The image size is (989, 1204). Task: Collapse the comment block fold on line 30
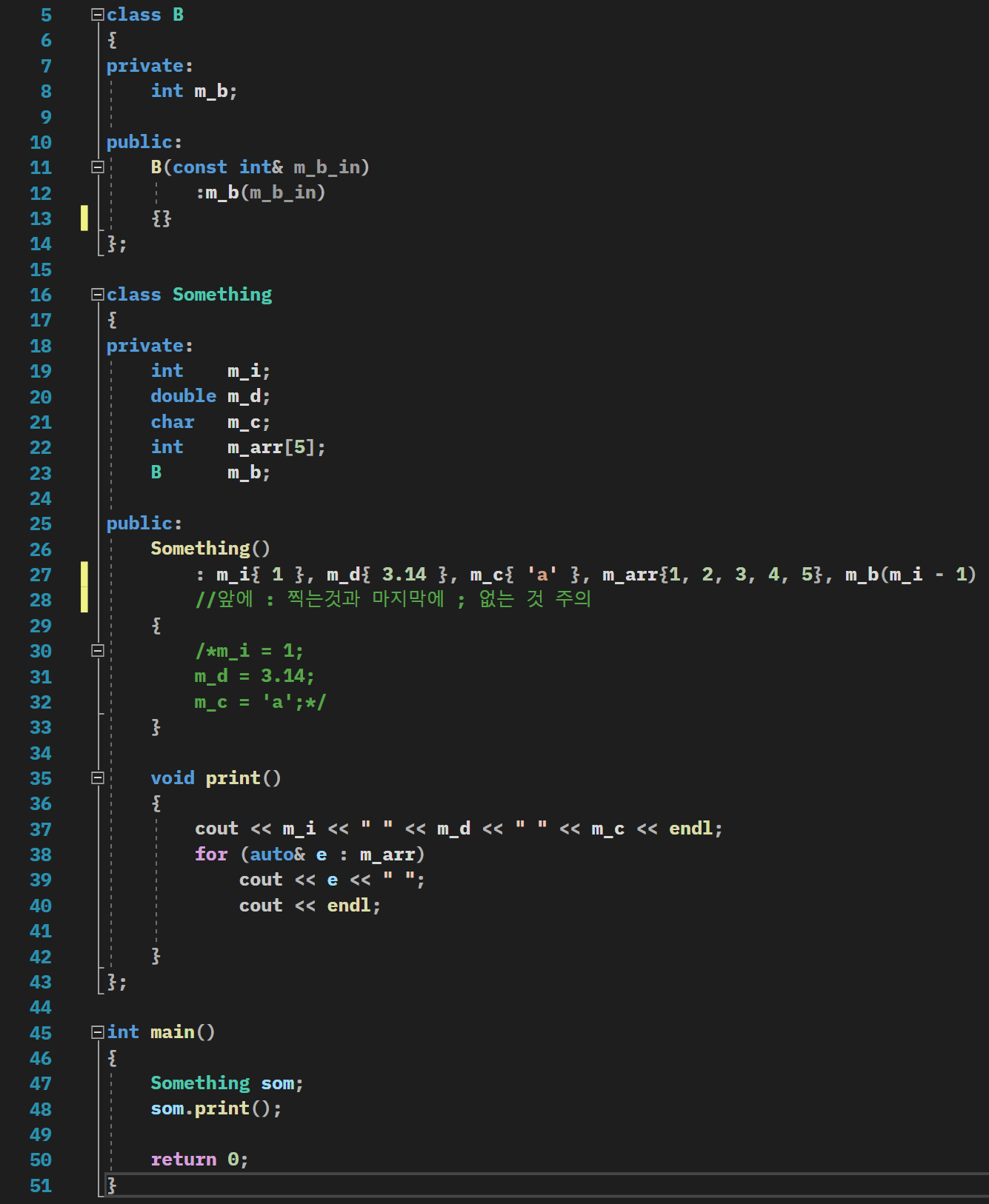click(97, 651)
